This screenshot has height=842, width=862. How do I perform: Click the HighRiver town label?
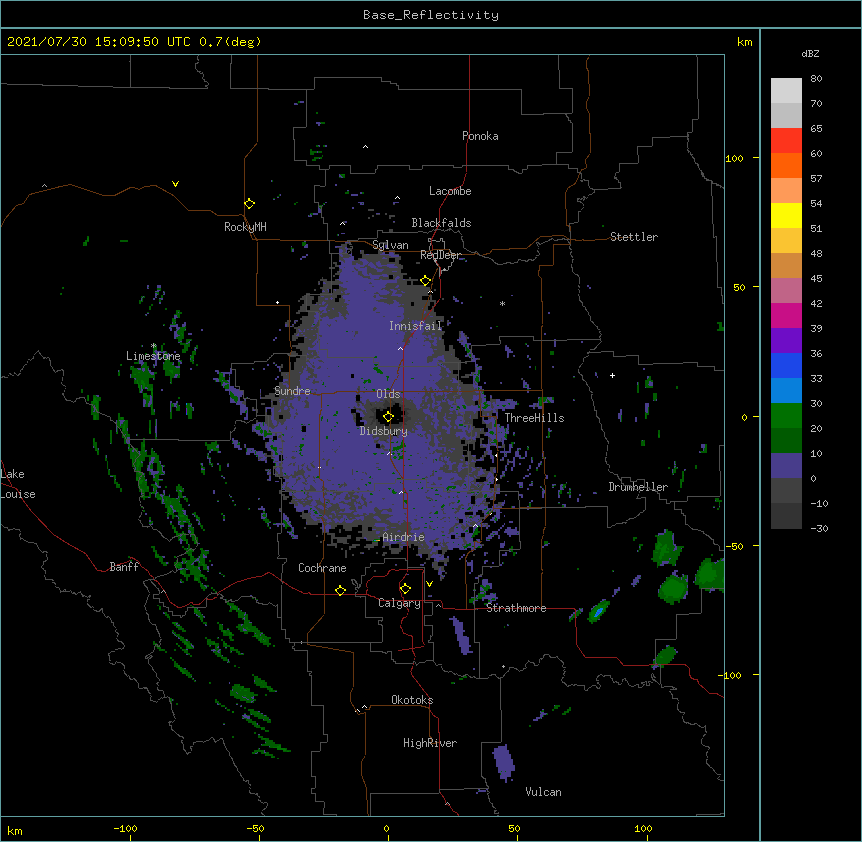430,743
